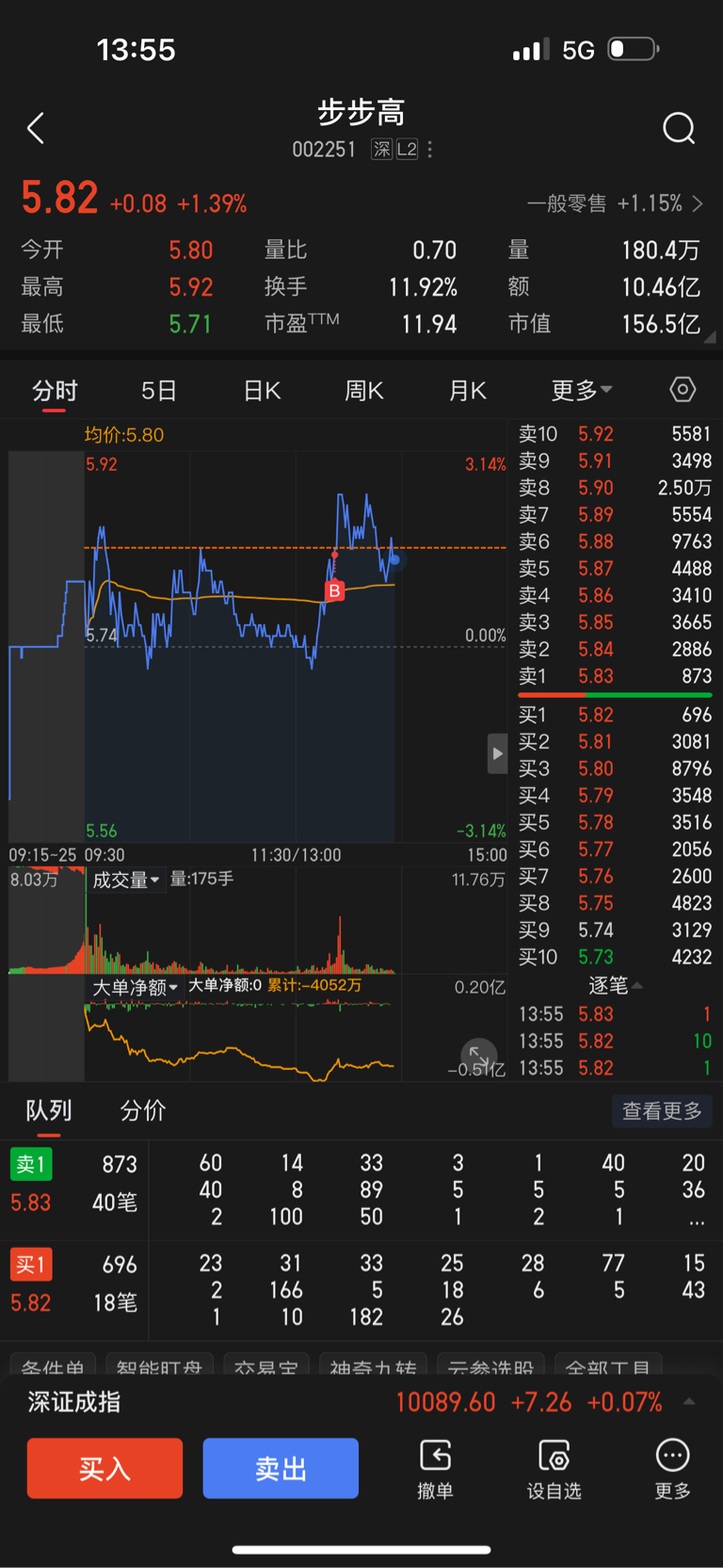
Task: Enlarge chart with diagonal arrows icon
Action: tap(478, 1057)
